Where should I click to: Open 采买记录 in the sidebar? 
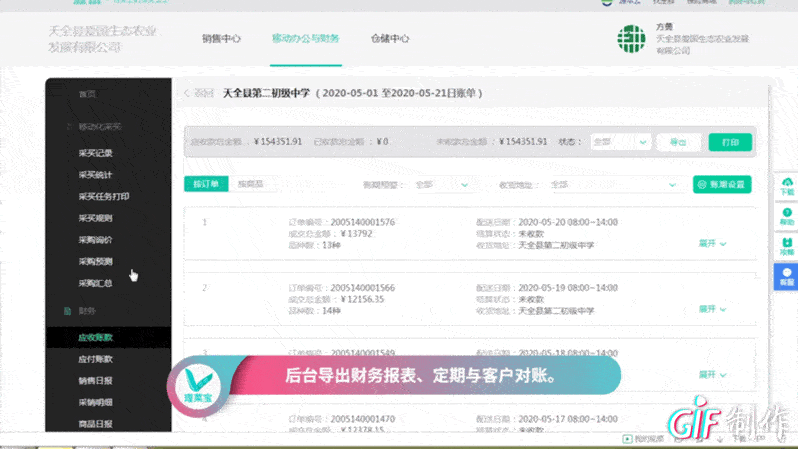pos(96,153)
